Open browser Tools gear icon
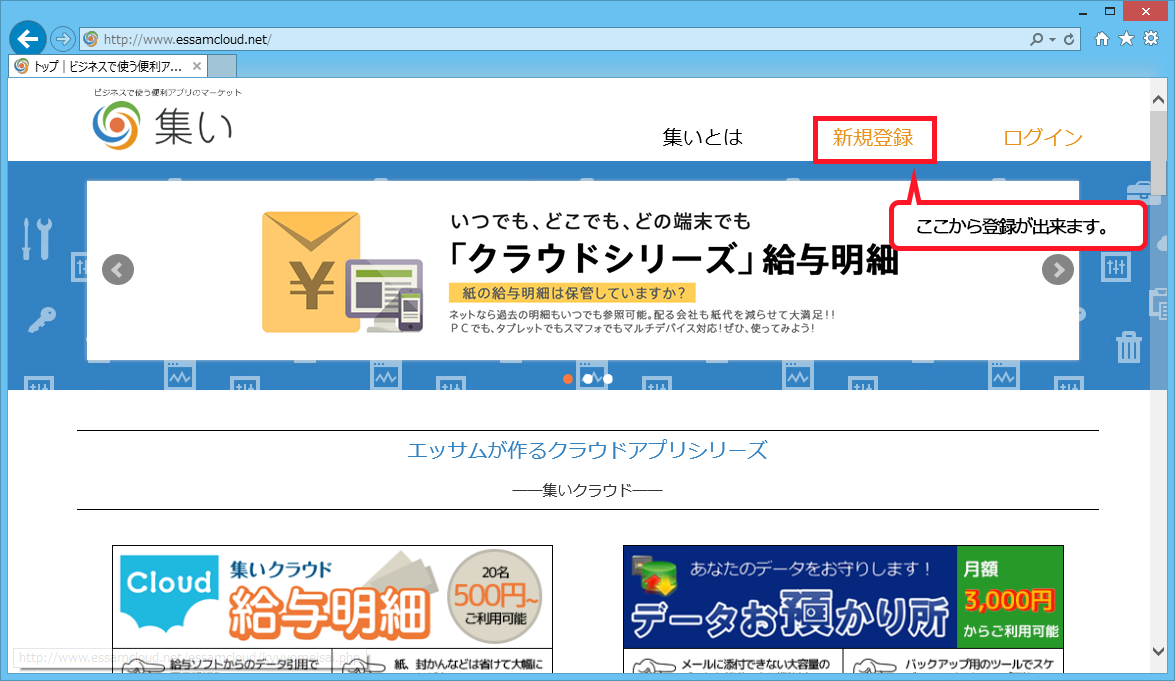Viewport: 1175px width, 681px height. tap(1151, 39)
